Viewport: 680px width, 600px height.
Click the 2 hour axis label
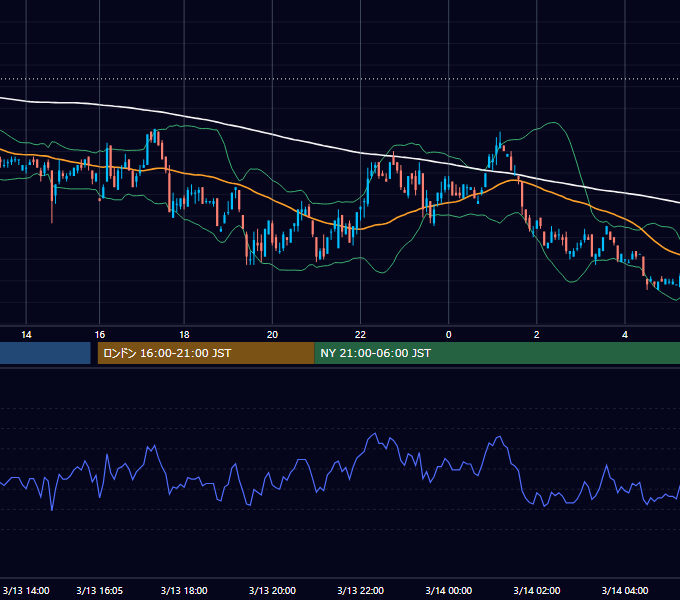tap(536, 335)
